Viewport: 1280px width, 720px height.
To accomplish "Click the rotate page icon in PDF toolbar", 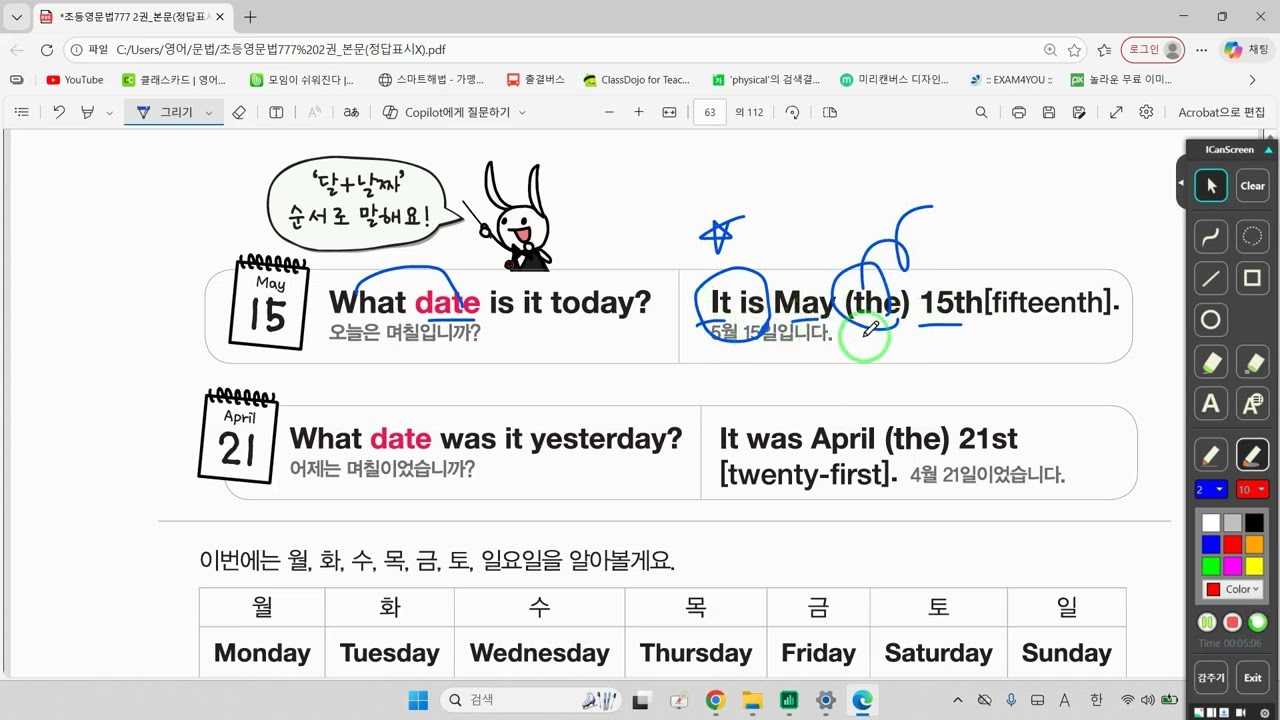I will point(793,113).
